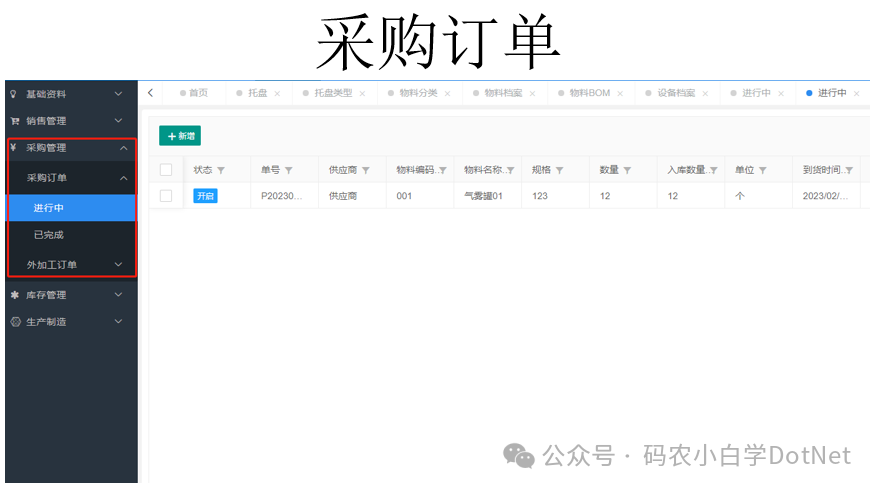
Task: Click the filter icon on 入库数量 column
Action: (x=714, y=171)
